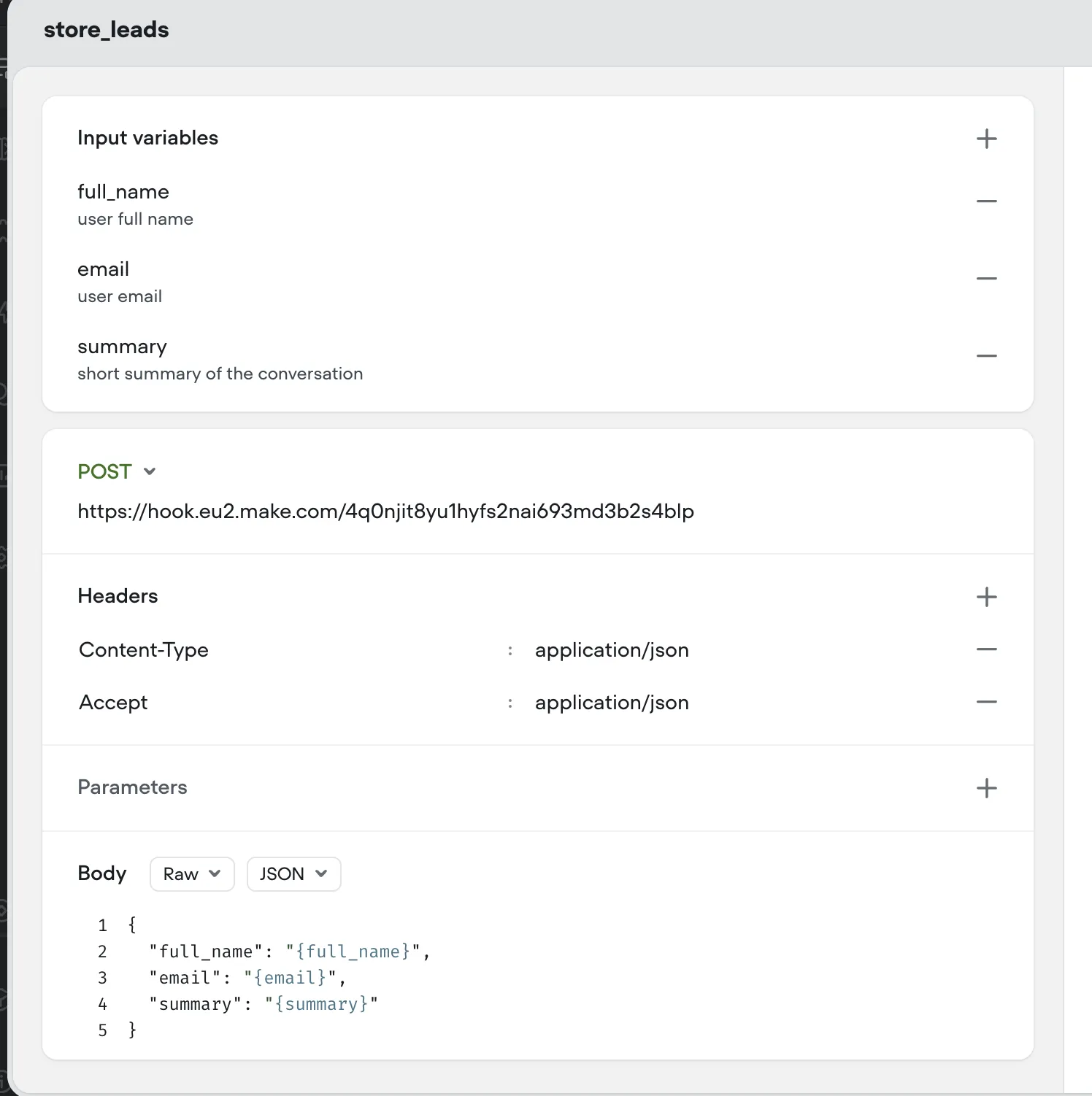This screenshot has height=1096, width=1092.
Task: Add a new input variable
Action: [x=986, y=139]
